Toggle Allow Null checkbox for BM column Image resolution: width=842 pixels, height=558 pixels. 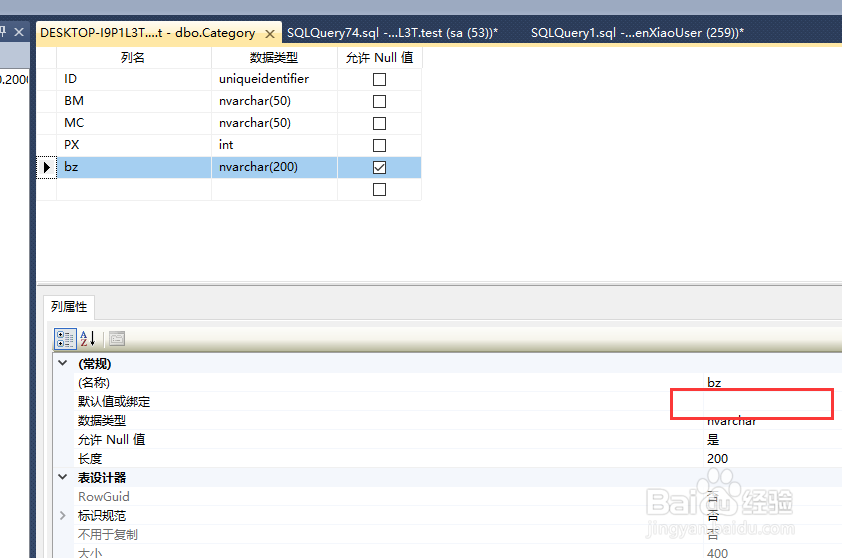point(379,102)
